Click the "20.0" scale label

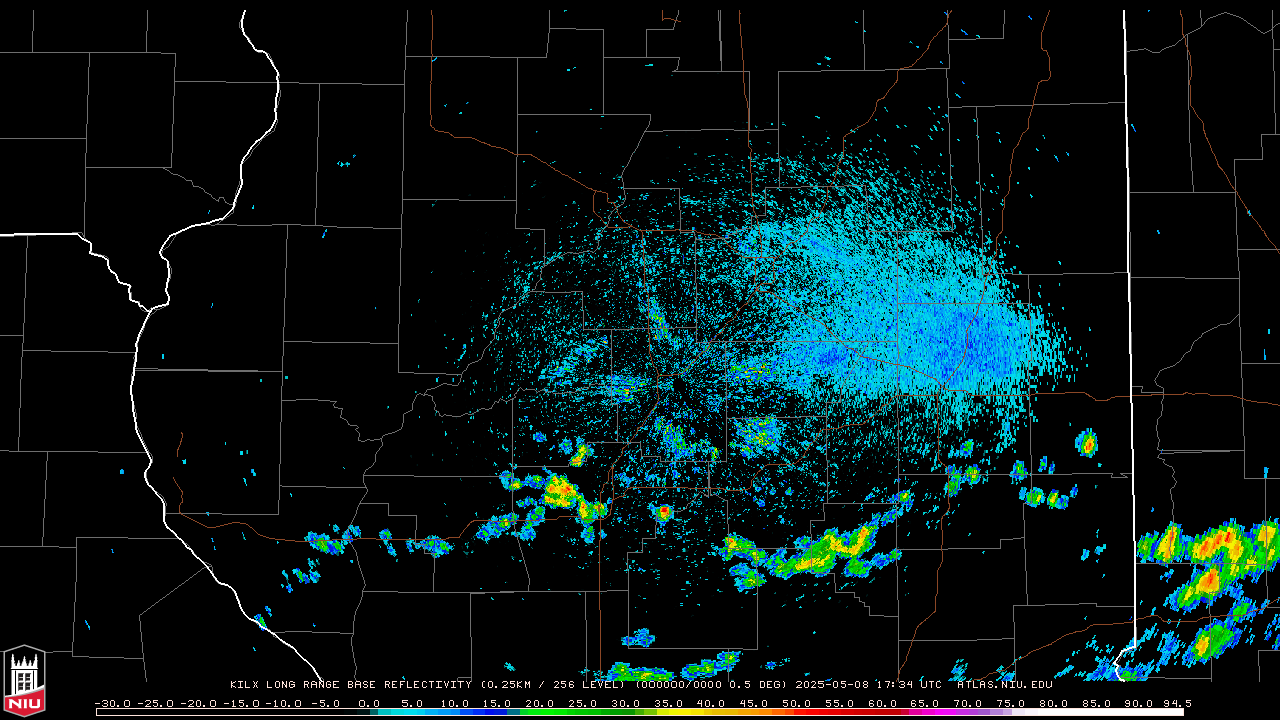[x=540, y=704]
